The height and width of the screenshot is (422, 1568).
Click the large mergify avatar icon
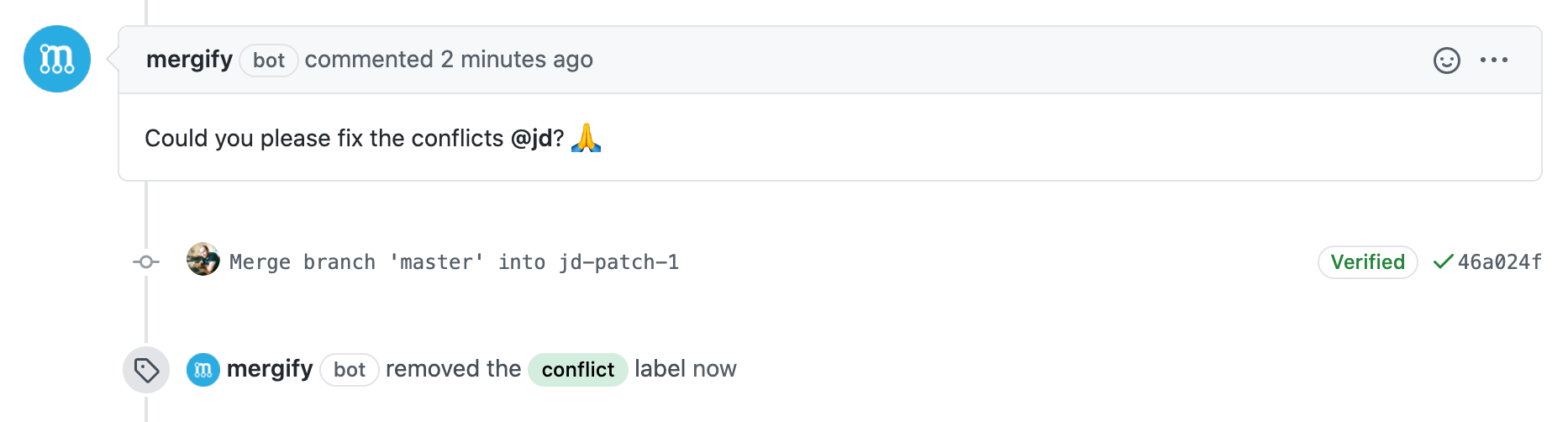click(57, 59)
